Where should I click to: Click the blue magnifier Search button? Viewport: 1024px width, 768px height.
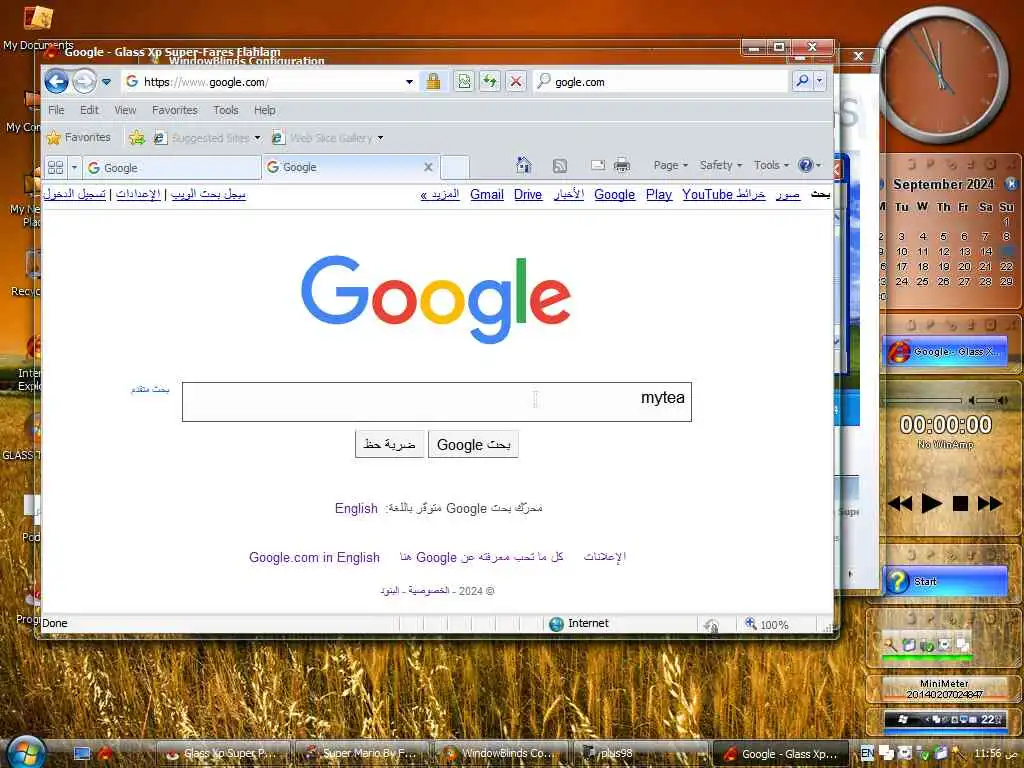[x=802, y=81]
